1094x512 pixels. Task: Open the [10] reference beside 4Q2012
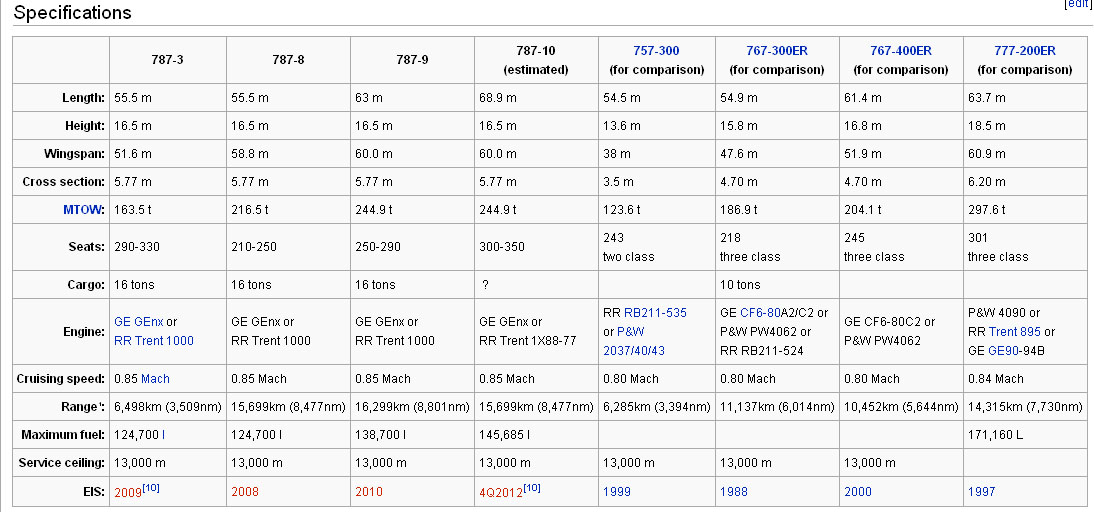click(x=532, y=488)
